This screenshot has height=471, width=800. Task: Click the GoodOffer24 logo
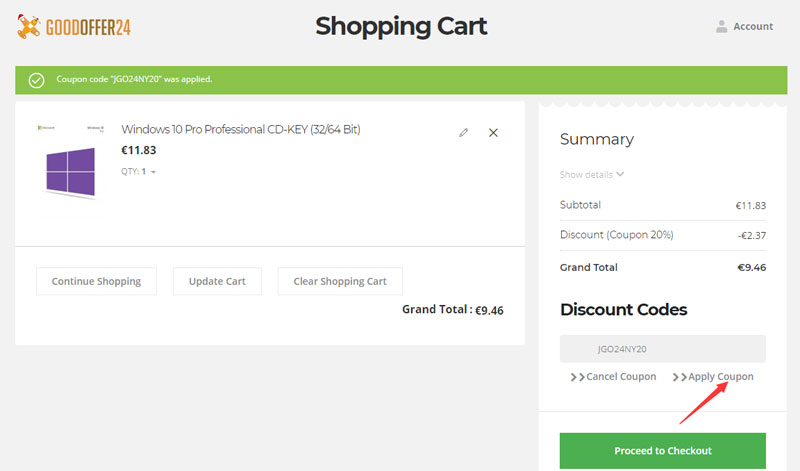(74, 27)
